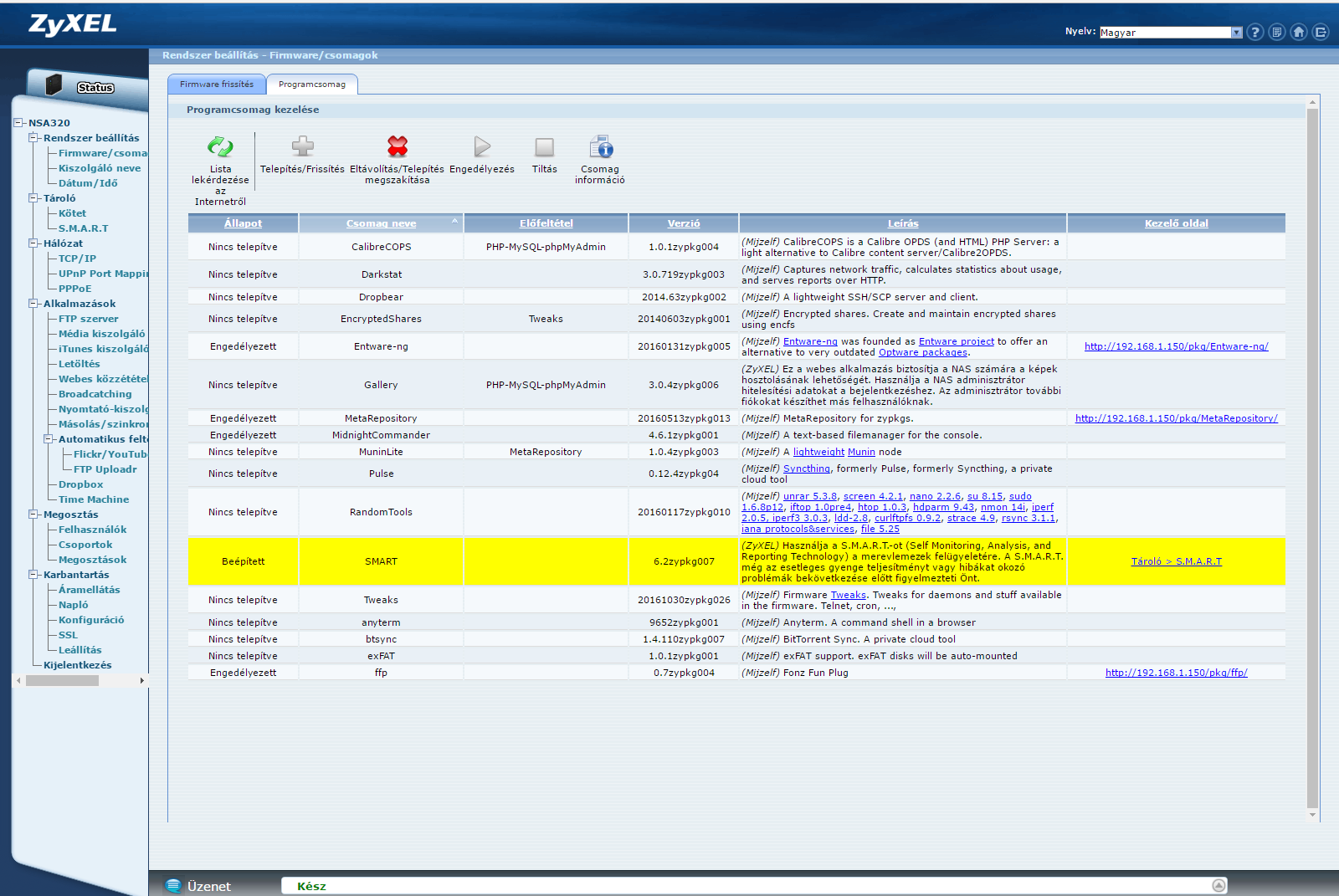Open Time Machine in the sidebar
1339x896 pixels.
click(94, 499)
